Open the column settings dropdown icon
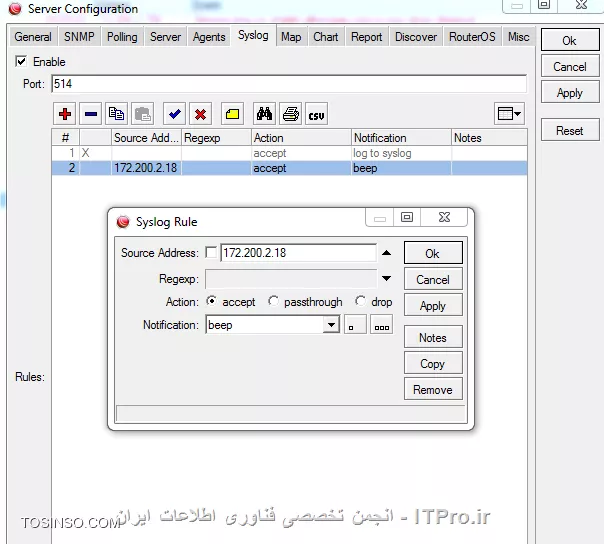 click(509, 114)
